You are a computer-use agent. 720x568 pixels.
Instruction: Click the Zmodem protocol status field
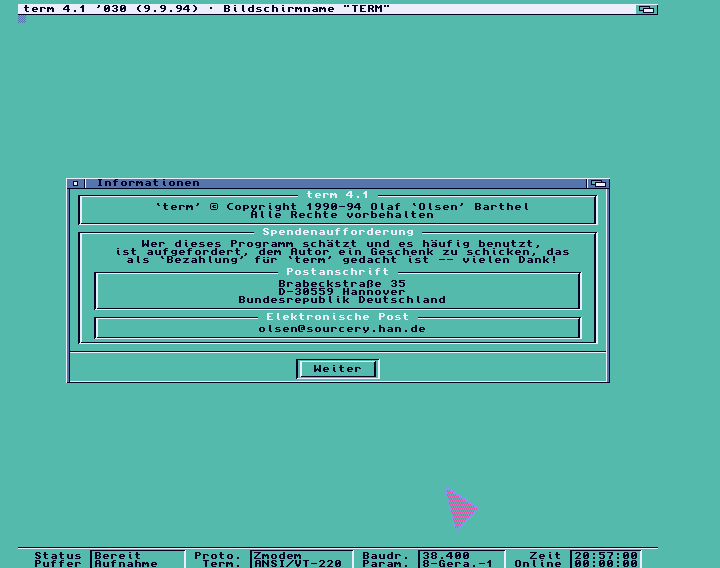tap(300, 555)
